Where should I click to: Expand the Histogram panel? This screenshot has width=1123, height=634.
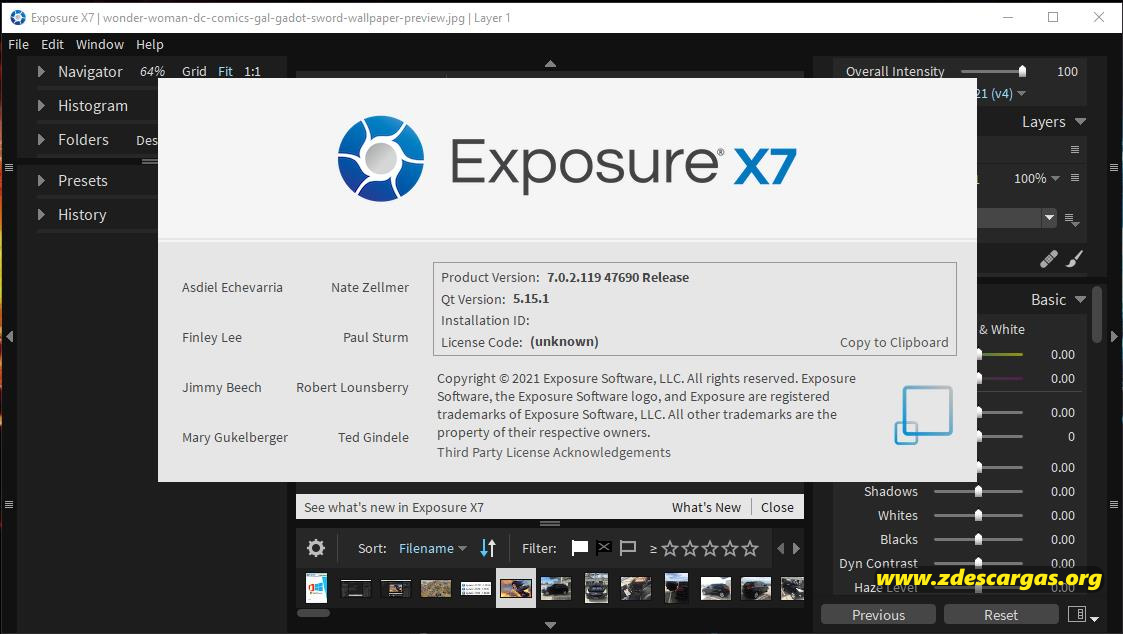pyautogui.click(x=41, y=105)
